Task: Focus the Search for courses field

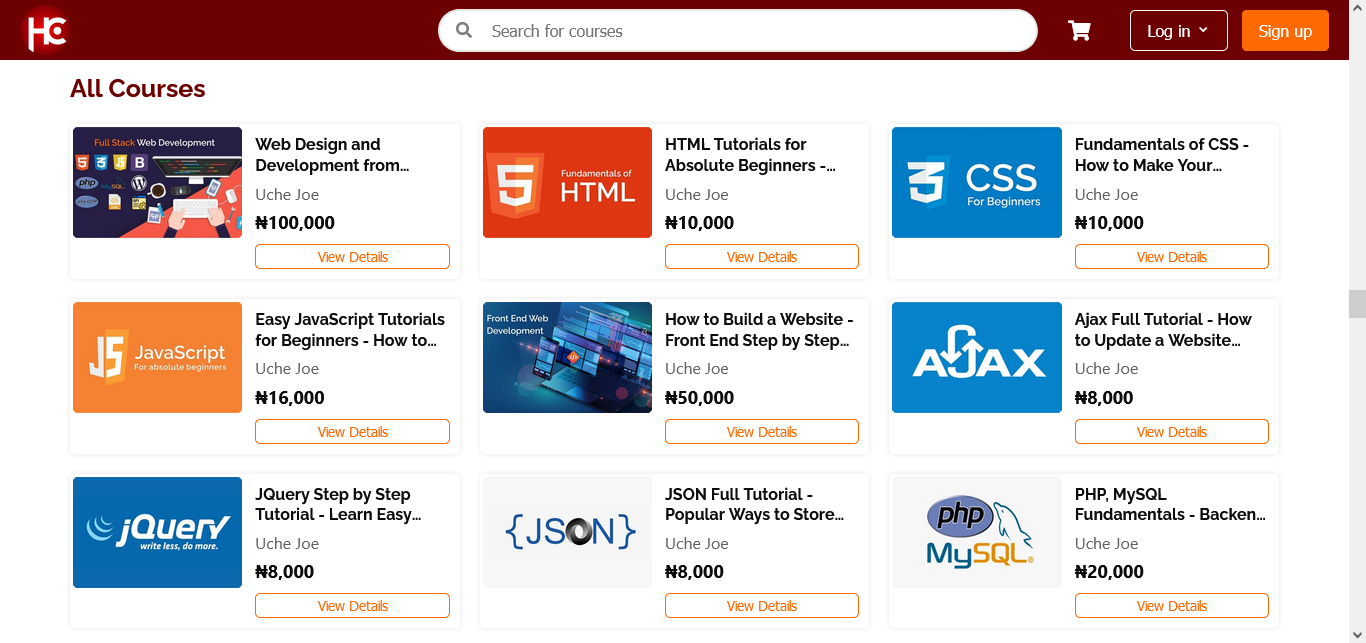Action: pyautogui.click(x=750, y=31)
